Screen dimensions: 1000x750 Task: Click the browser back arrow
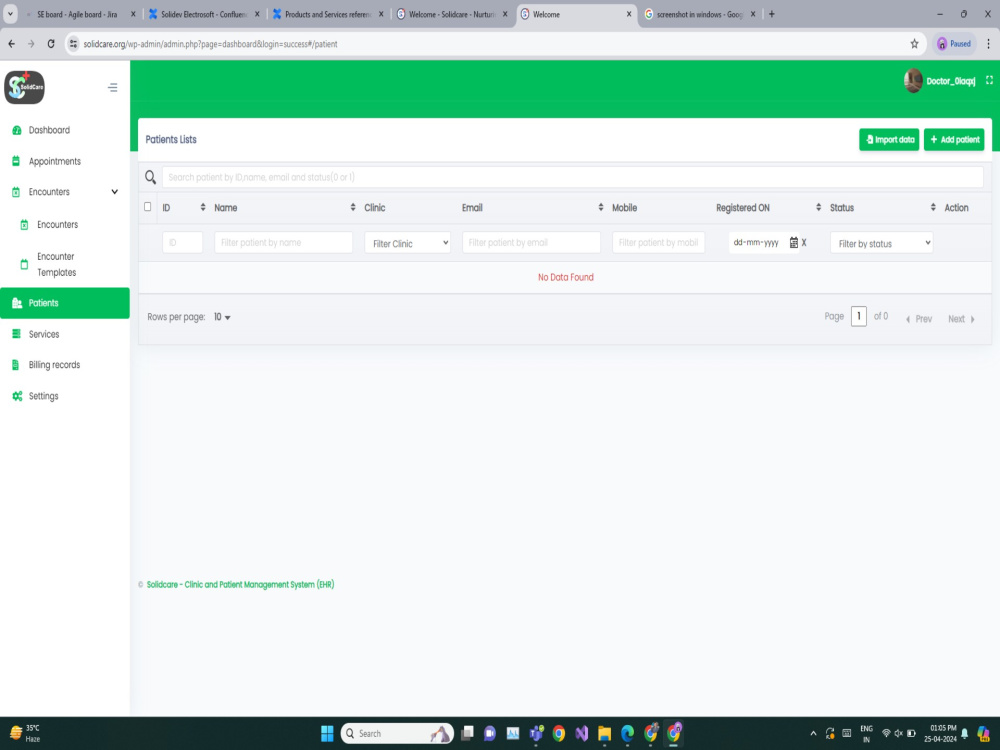point(11,44)
